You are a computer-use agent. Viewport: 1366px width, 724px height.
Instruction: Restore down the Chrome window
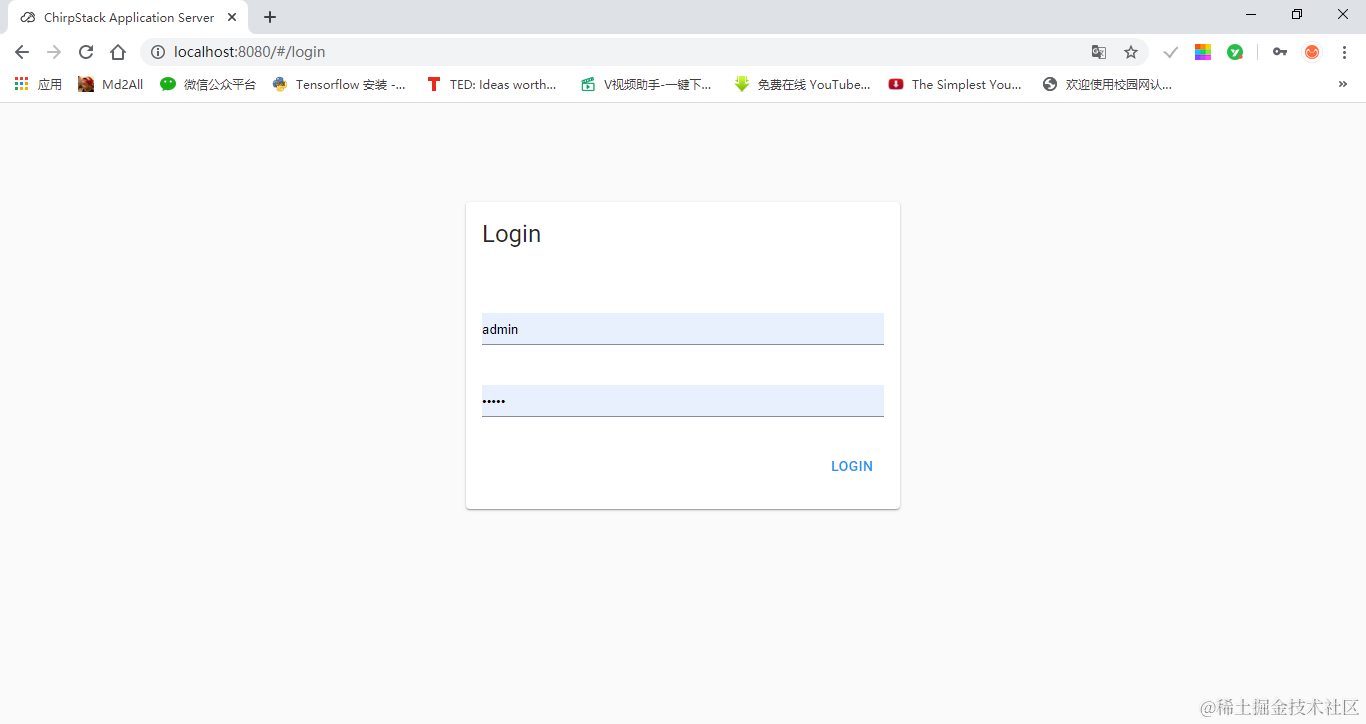(x=1297, y=14)
